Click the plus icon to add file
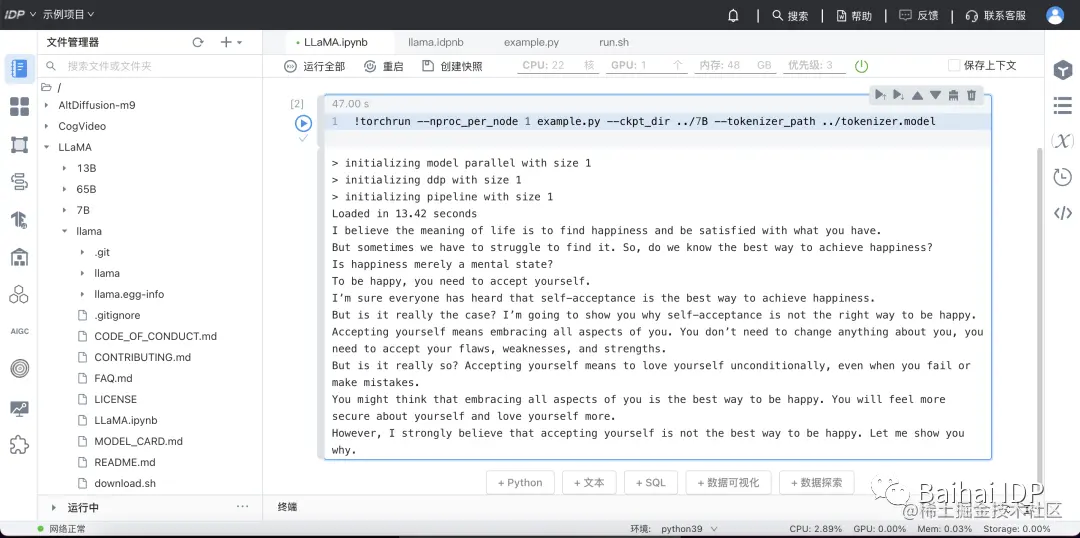 click(226, 42)
